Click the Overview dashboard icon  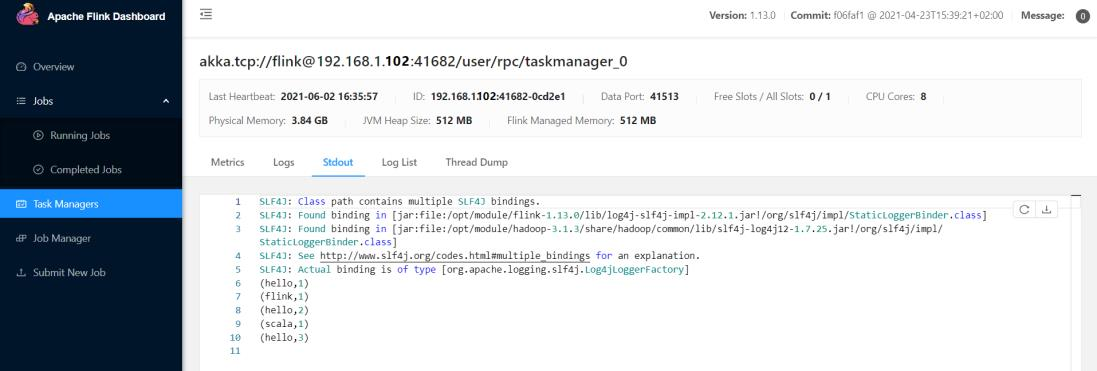coord(21,67)
